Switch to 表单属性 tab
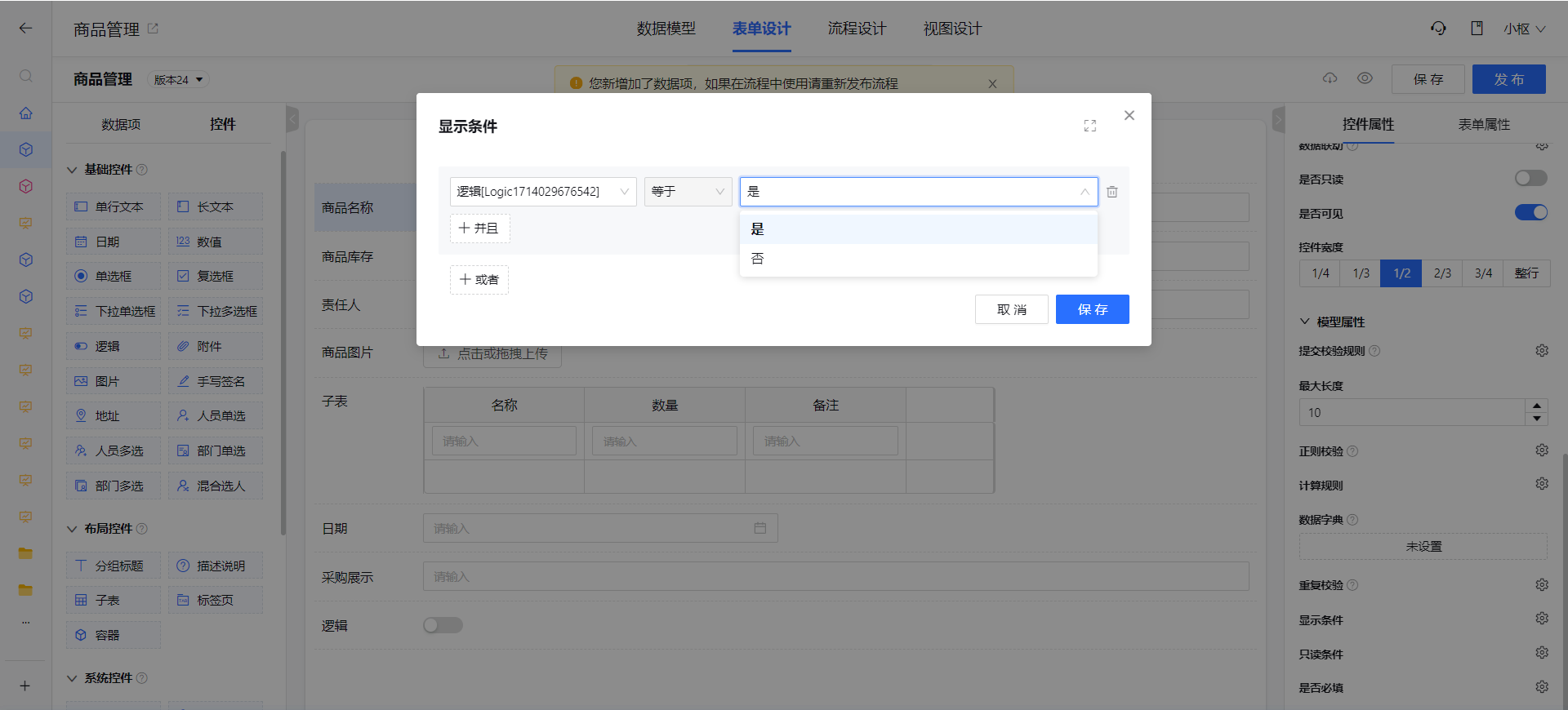This screenshot has height=710, width=1568. [x=1484, y=124]
